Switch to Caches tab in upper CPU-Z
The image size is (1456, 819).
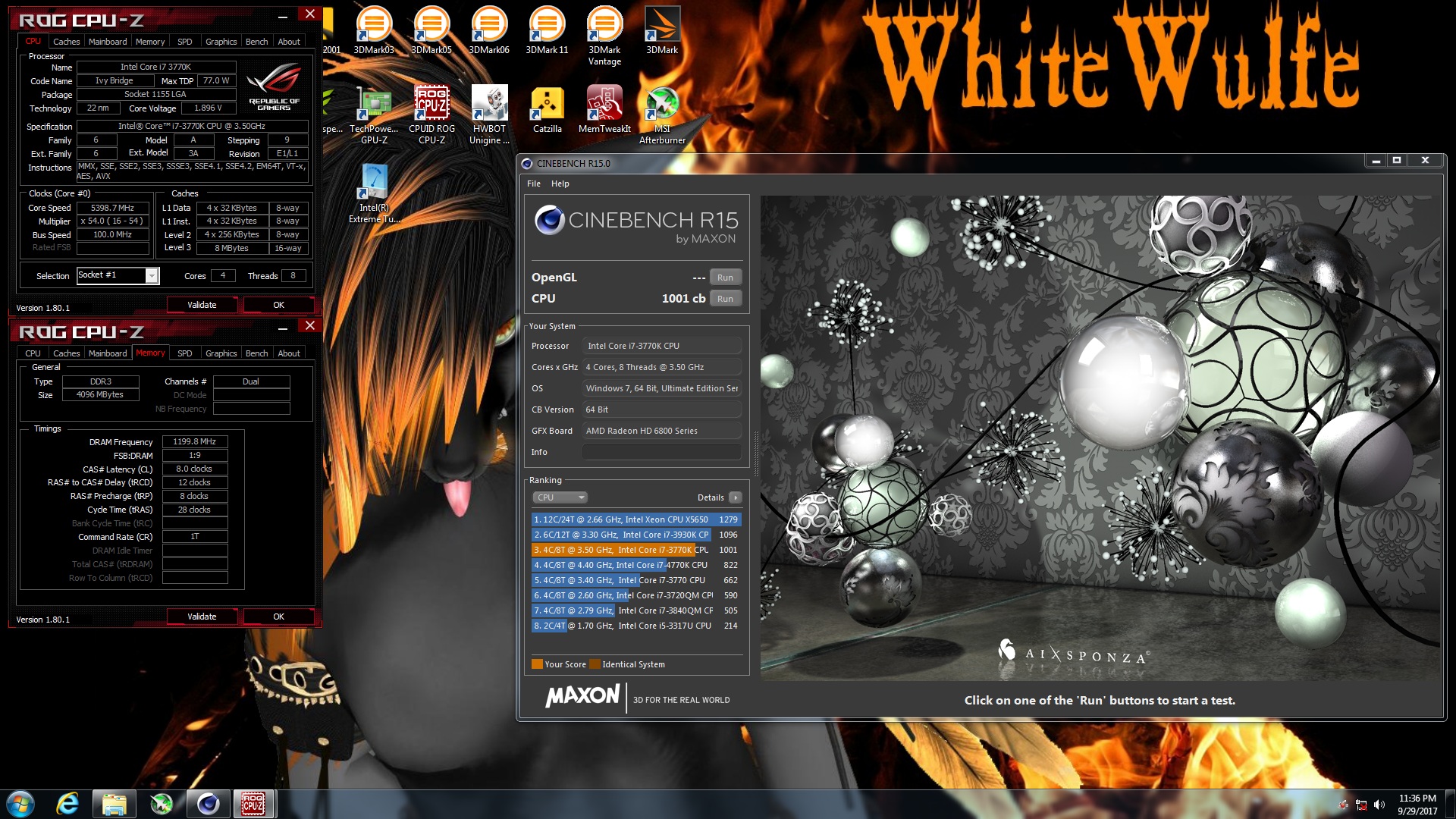(x=66, y=42)
